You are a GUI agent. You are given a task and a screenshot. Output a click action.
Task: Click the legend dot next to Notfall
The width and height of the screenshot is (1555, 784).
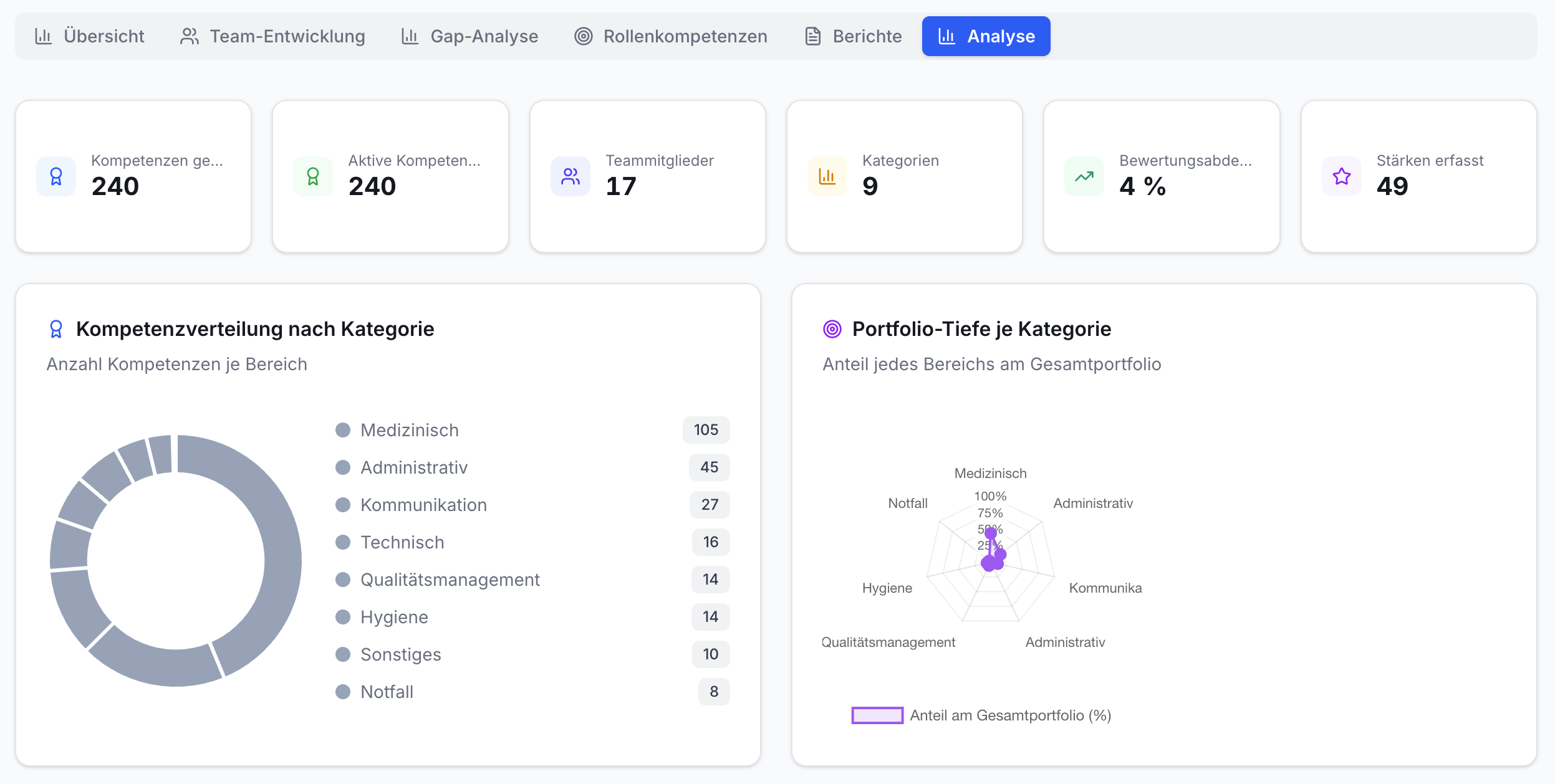click(x=343, y=692)
